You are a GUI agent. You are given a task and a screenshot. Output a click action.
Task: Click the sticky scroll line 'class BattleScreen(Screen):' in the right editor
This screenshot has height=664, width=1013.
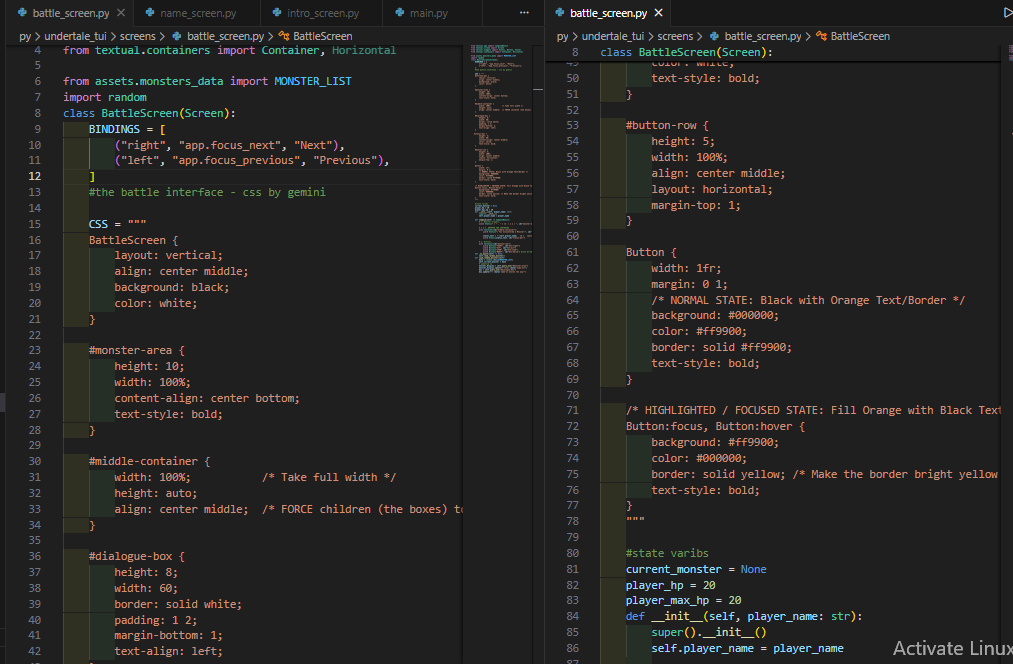point(685,52)
